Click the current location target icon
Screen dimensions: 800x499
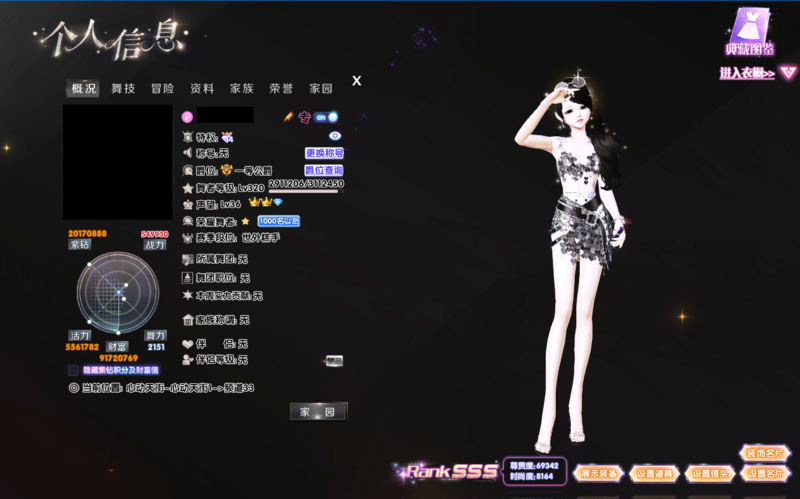click(73, 387)
